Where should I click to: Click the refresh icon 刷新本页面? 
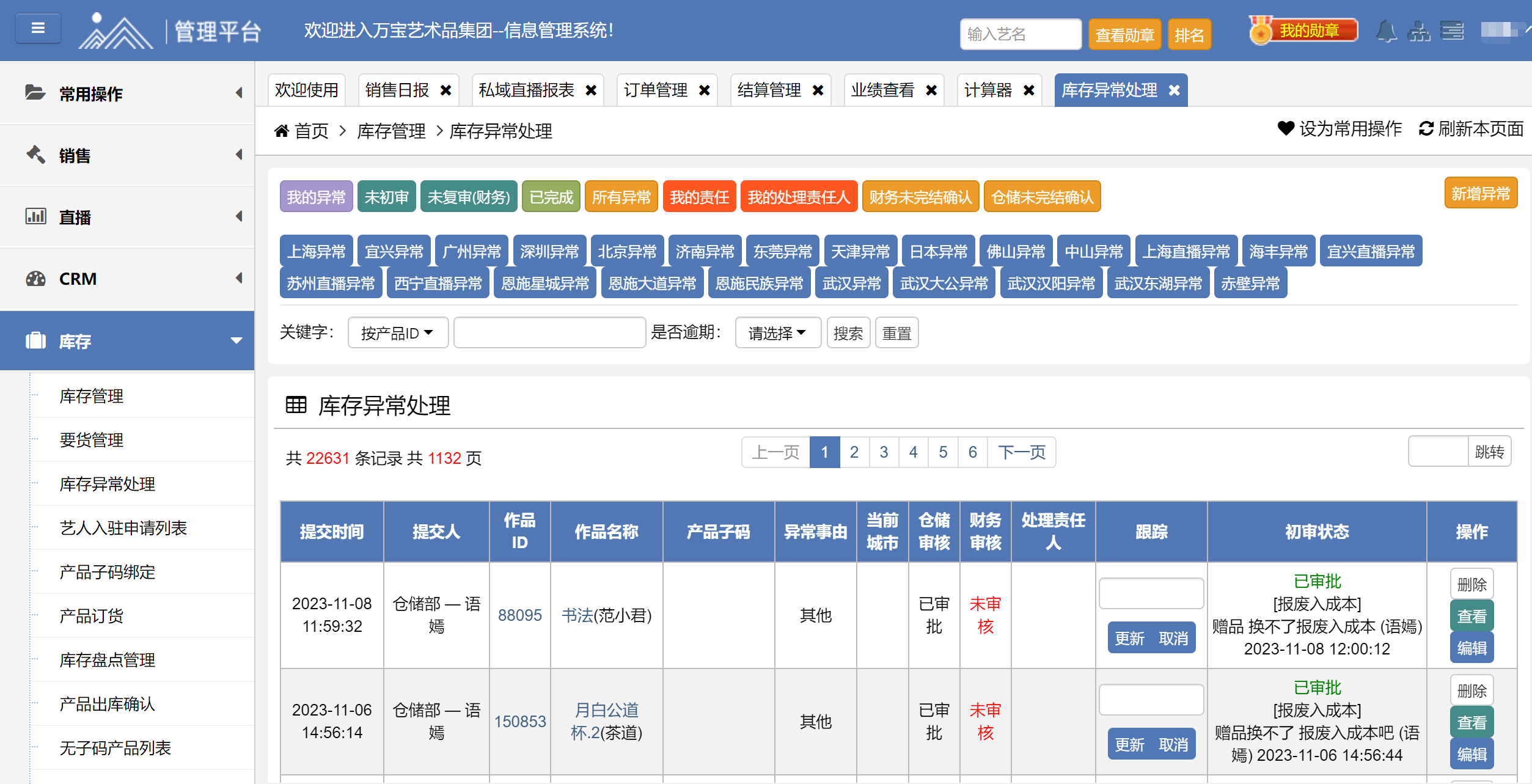coord(1426,128)
